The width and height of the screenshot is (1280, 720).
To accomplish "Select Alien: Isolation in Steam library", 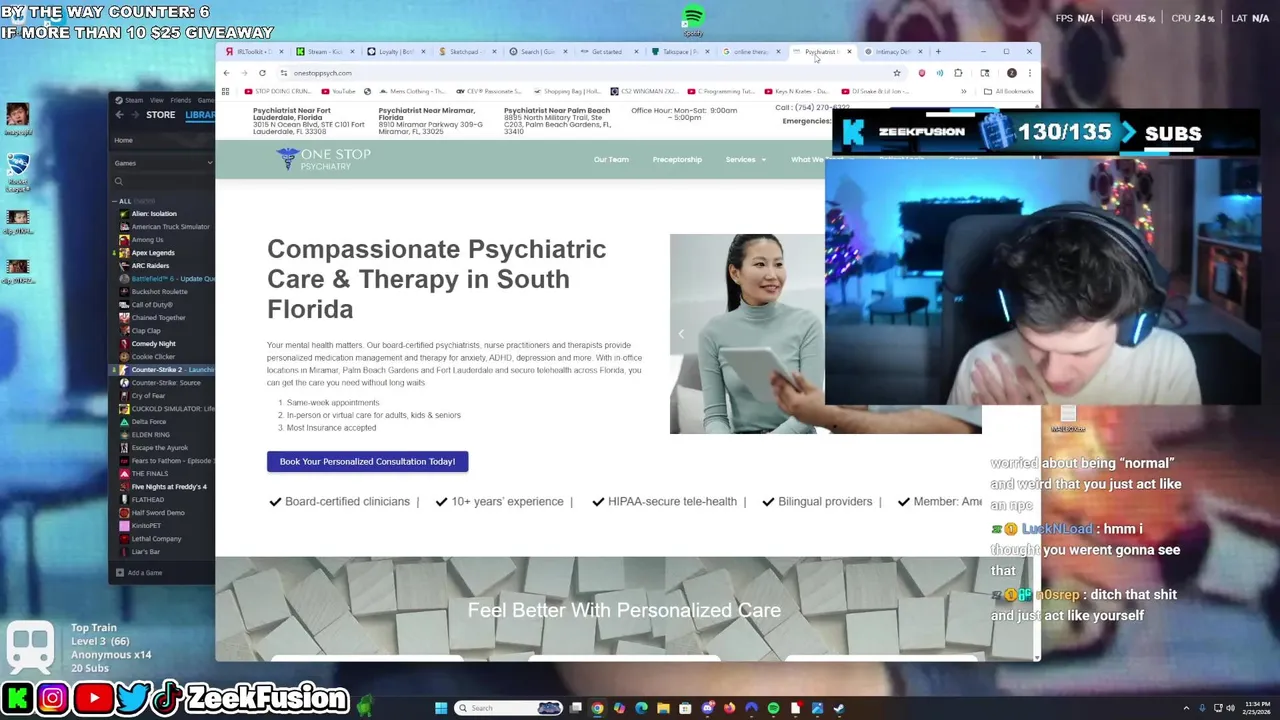I will coord(154,213).
